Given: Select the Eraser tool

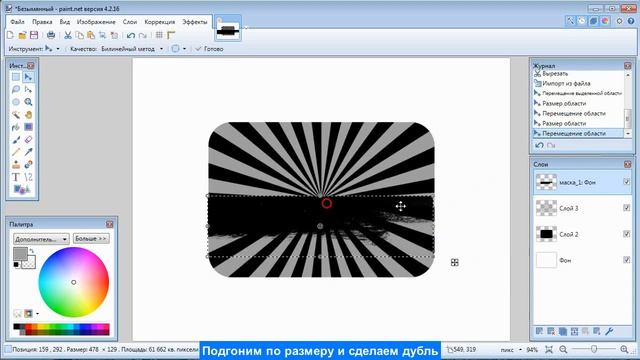Looking at the screenshot, I should tap(28, 140).
